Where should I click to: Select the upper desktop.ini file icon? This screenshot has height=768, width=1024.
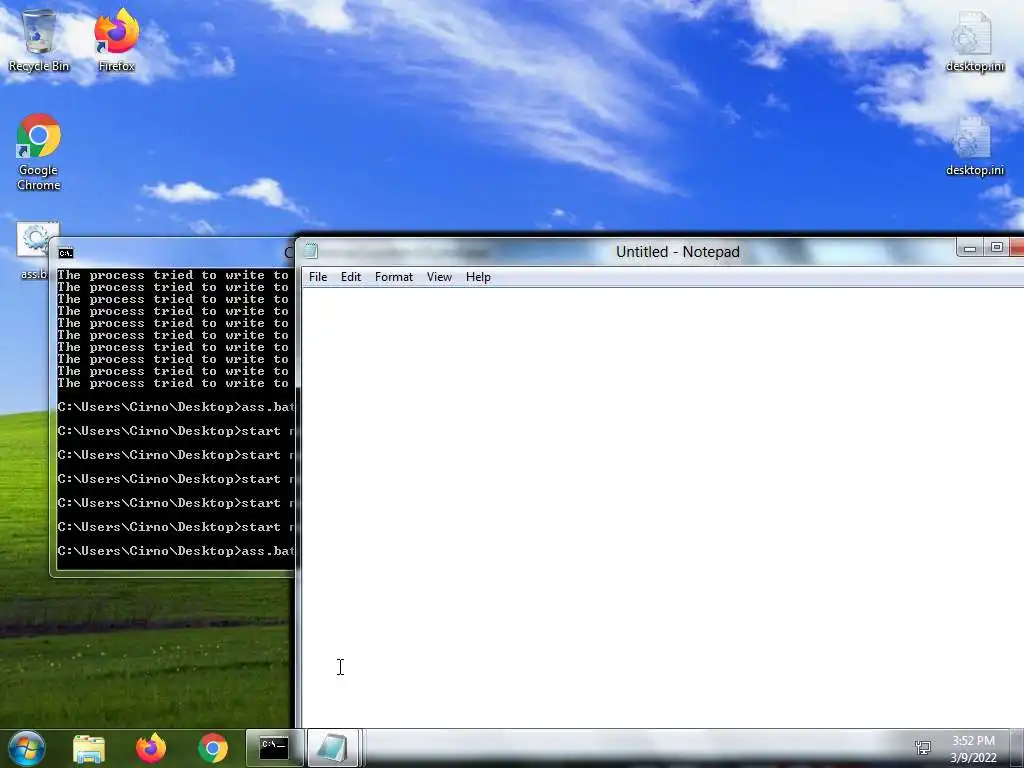tap(974, 40)
